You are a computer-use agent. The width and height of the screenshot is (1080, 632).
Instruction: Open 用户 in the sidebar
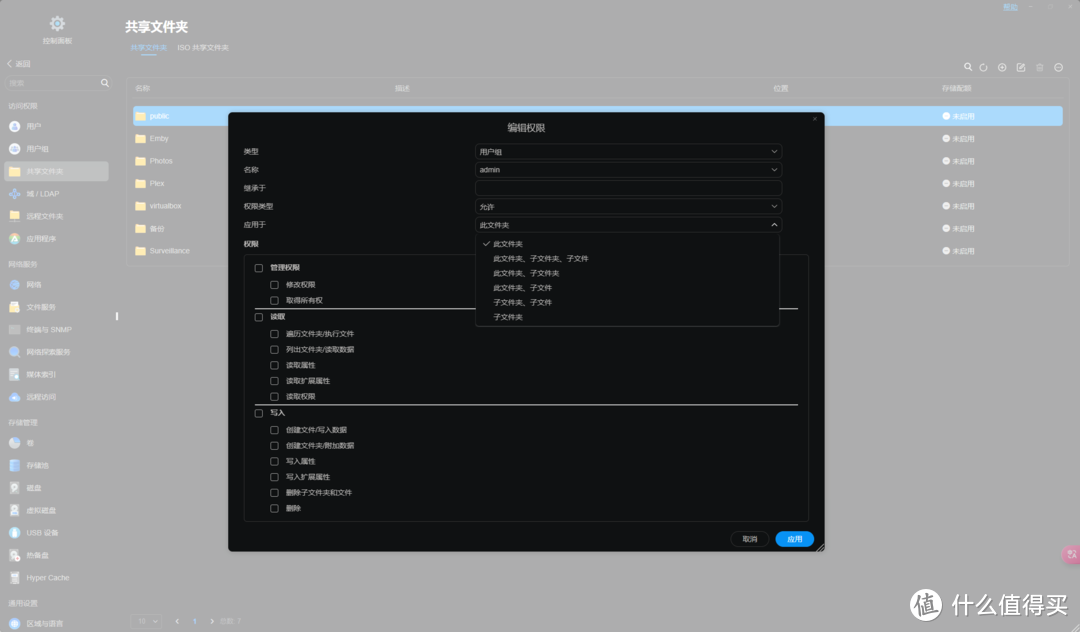click(x=56, y=126)
